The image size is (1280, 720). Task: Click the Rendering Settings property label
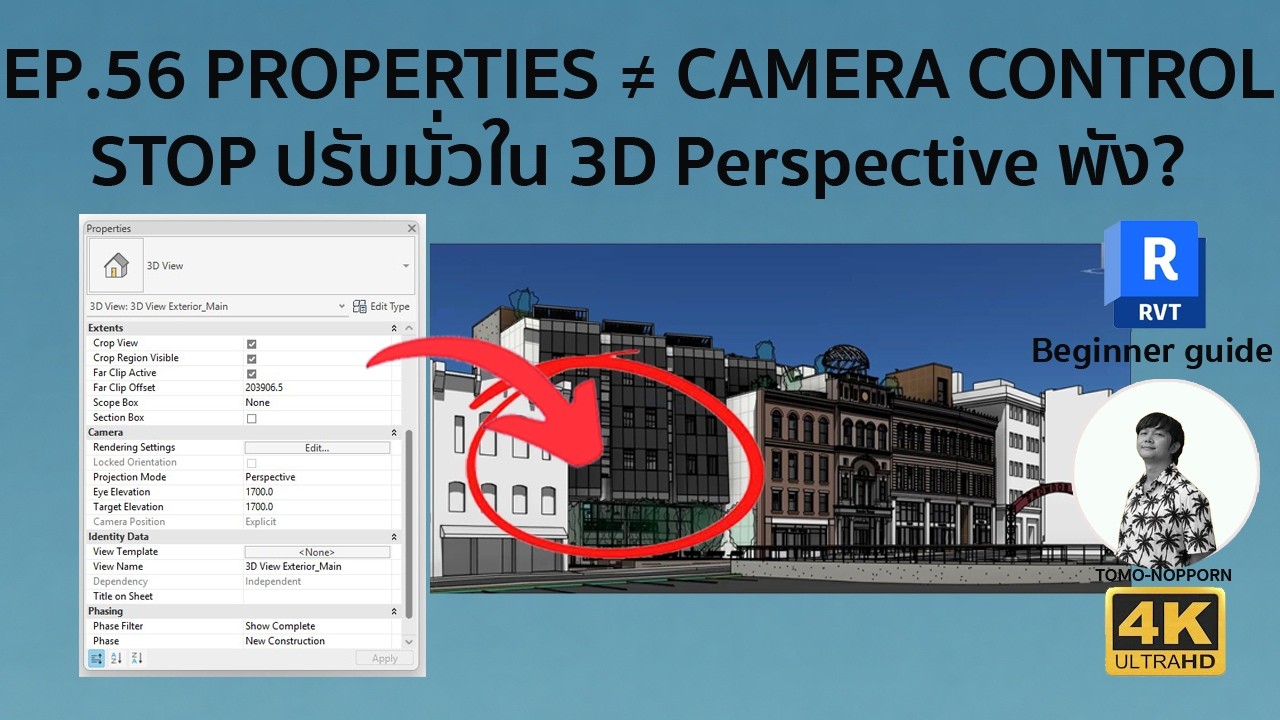click(x=134, y=448)
